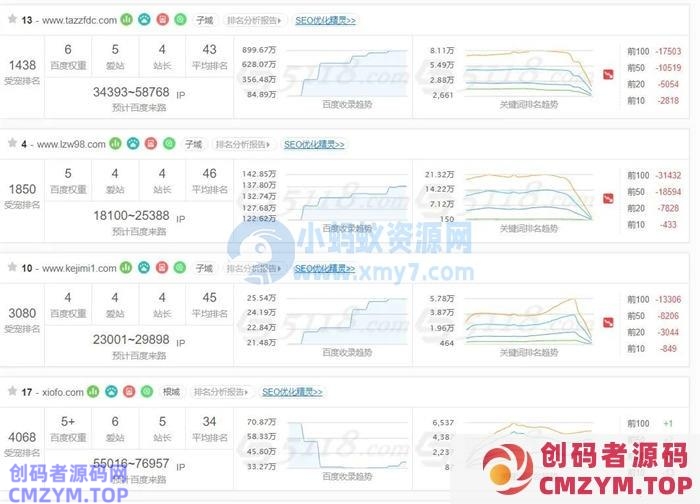Image resolution: width=700 pixels, height=504 pixels.
Task: Expand 排名分析报告 for tazzfdc.com
Action: (x=255, y=20)
